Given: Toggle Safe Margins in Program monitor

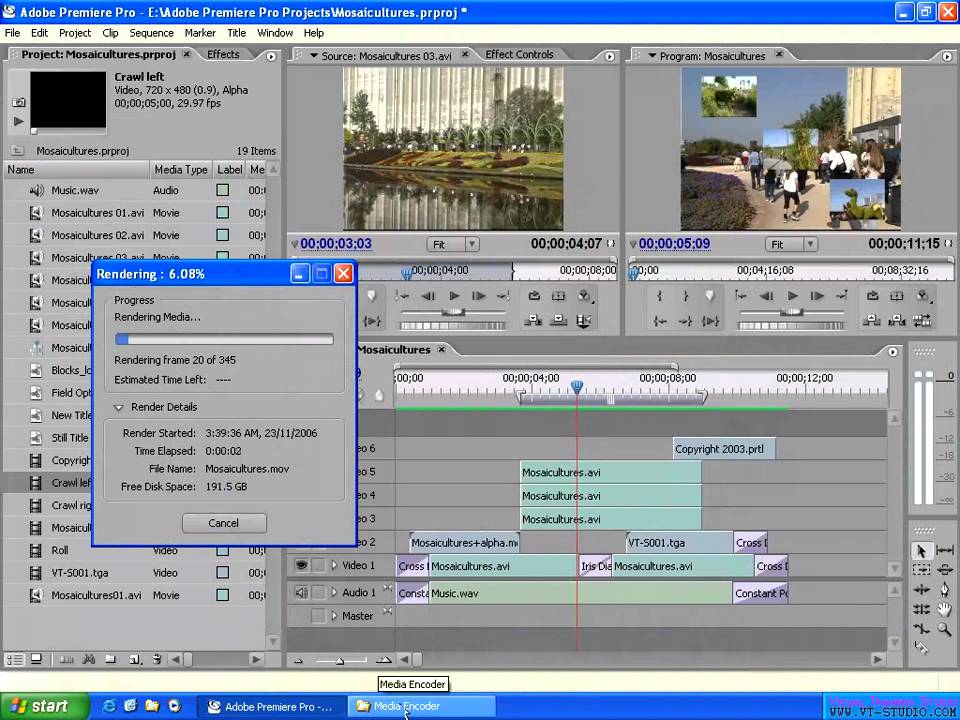Looking at the screenshot, I should 897,296.
